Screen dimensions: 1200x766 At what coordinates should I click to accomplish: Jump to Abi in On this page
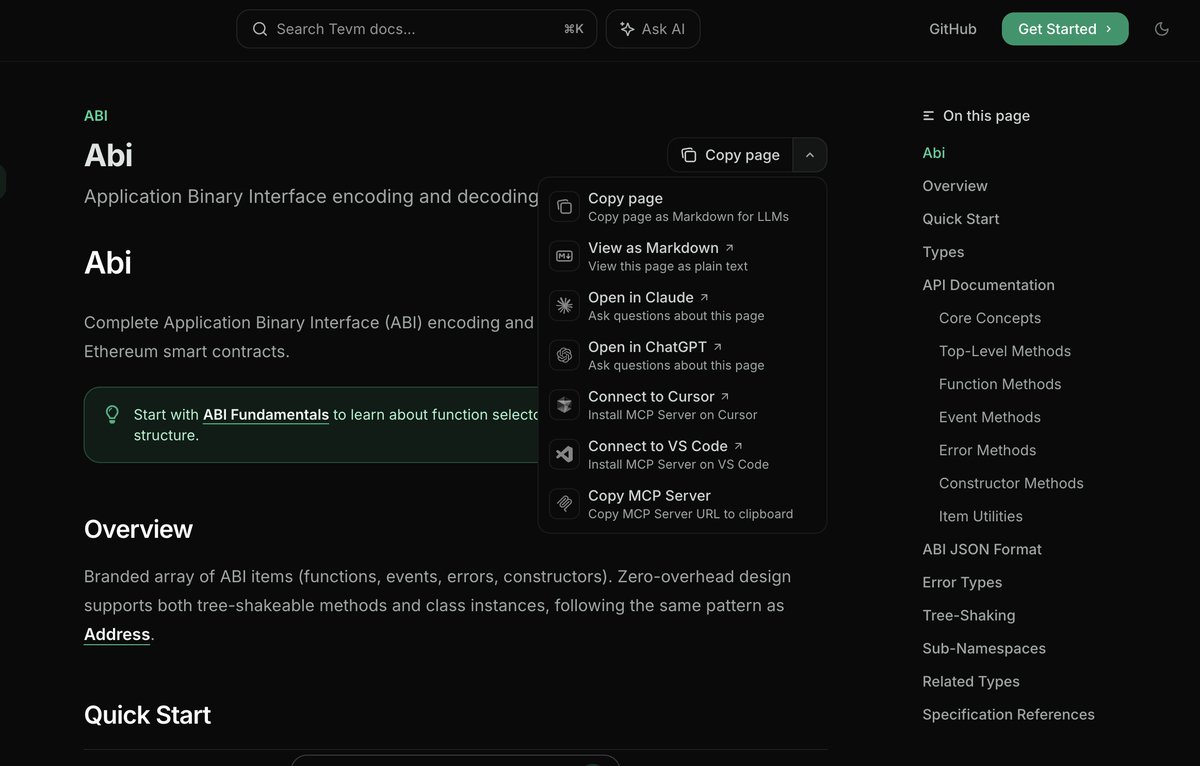[x=934, y=153]
